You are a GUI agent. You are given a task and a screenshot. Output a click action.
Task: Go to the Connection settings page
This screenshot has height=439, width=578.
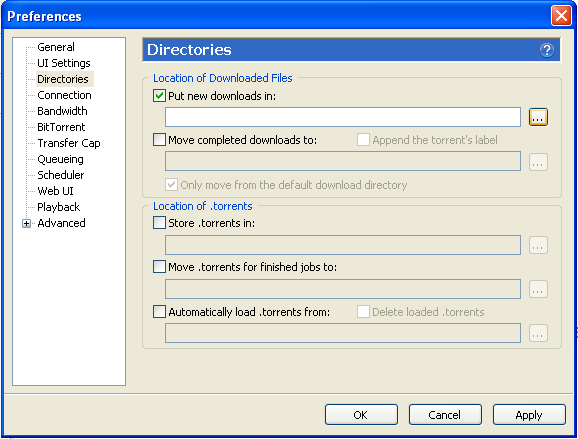pyautogui.click(x=64, y=95)
